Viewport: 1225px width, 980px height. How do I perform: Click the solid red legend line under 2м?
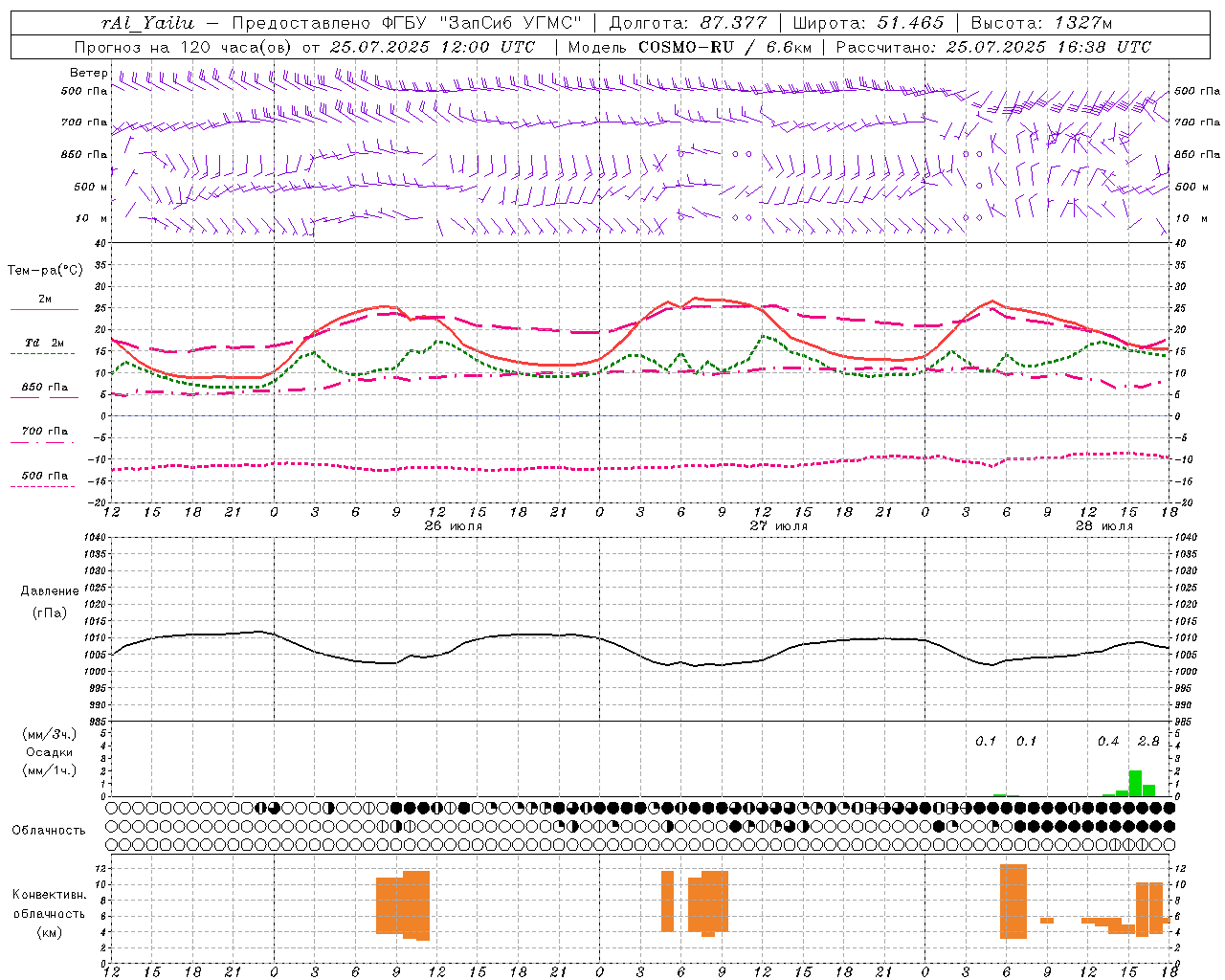44,310
